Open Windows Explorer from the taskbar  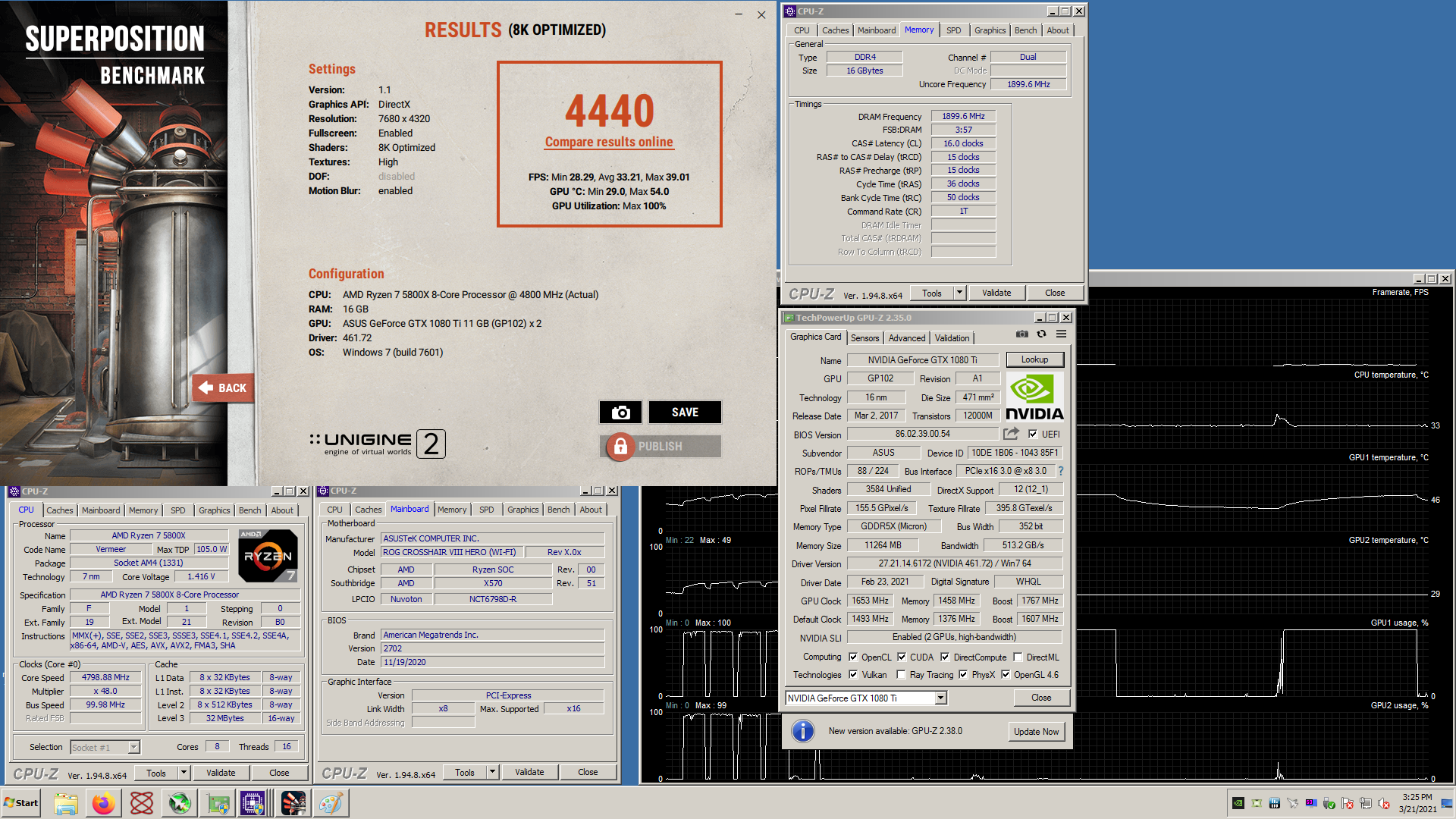(66, 803)
